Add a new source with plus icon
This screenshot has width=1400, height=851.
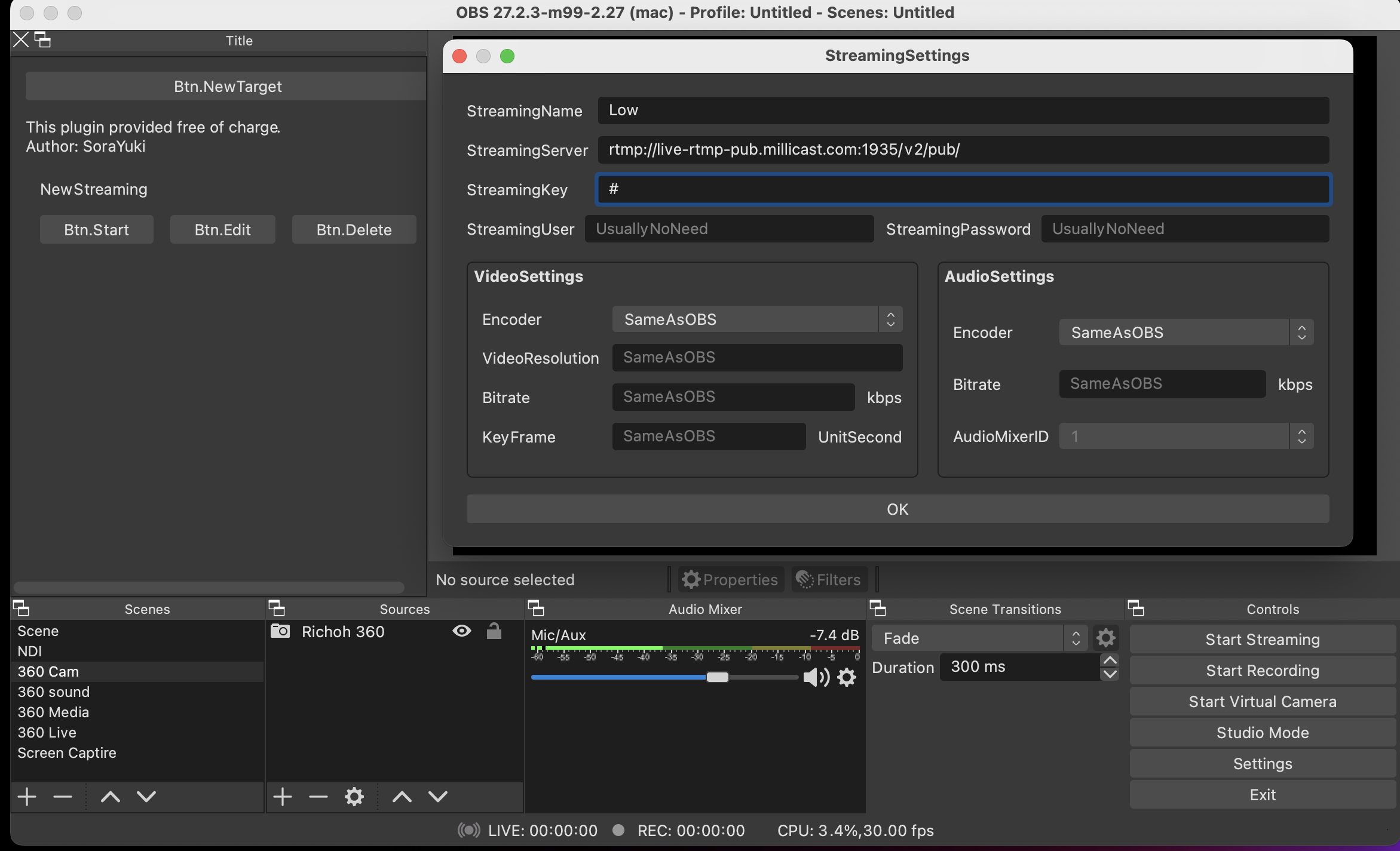pos(283,796)
